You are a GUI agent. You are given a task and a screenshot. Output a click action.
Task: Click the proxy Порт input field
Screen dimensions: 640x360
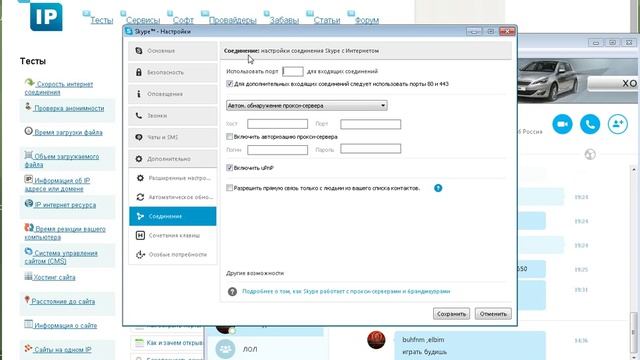371,124
